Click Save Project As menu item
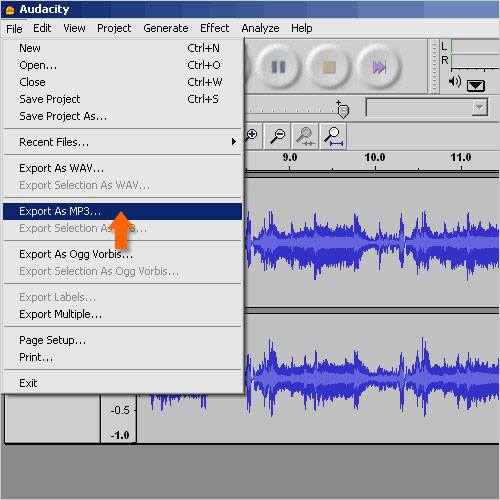 tap(122, 116)
